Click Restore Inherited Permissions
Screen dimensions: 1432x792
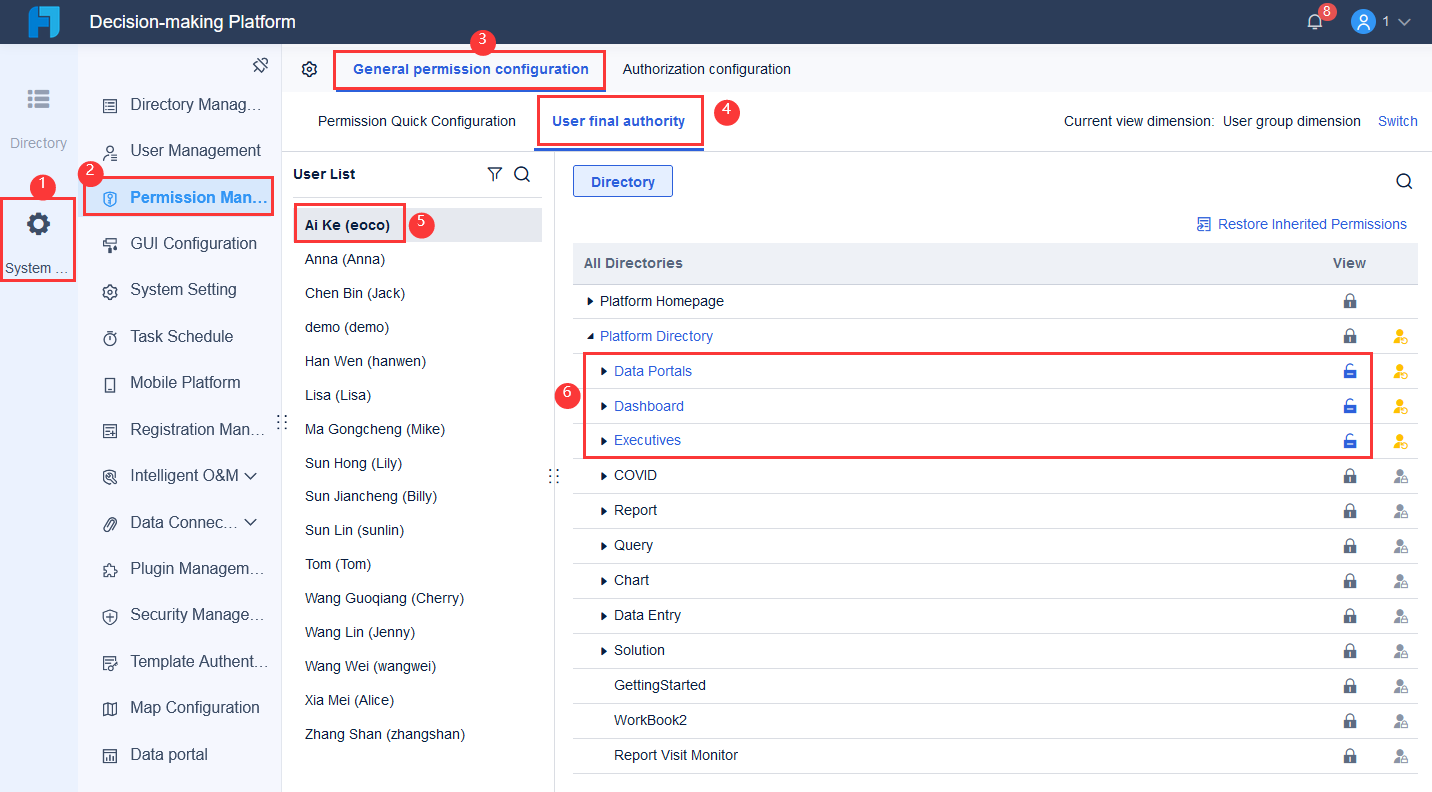click(x=1302, y=224)
